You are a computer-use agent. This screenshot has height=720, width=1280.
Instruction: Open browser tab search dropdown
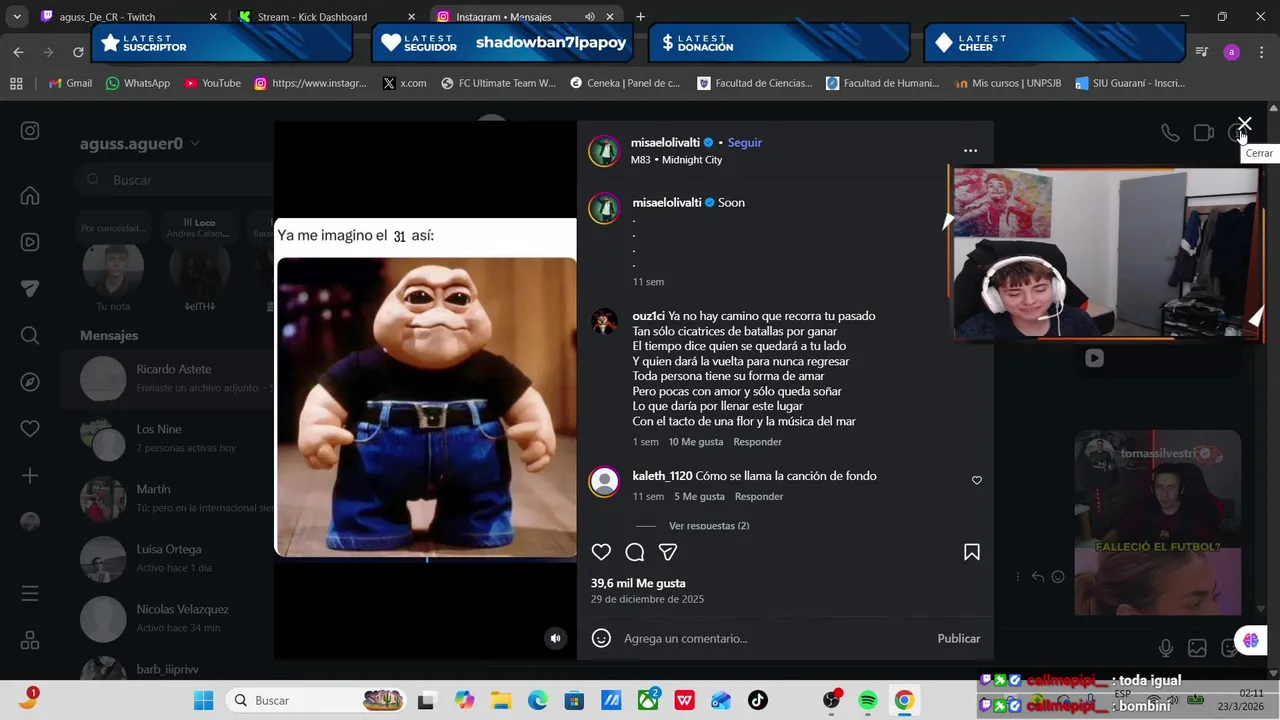click(x=16, y=17)
